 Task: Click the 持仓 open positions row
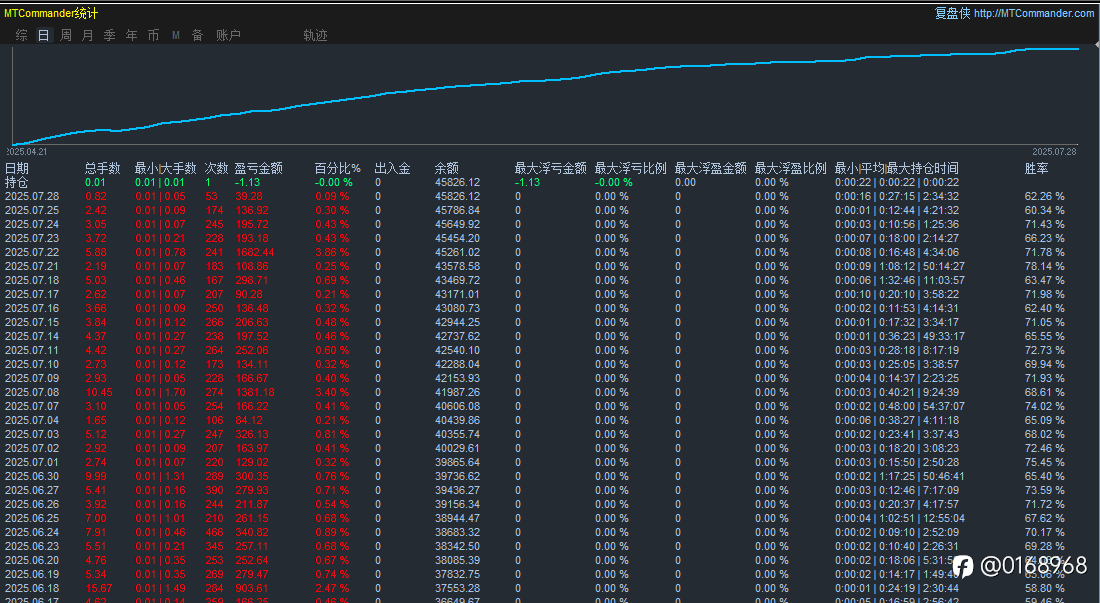click(17, 183)
